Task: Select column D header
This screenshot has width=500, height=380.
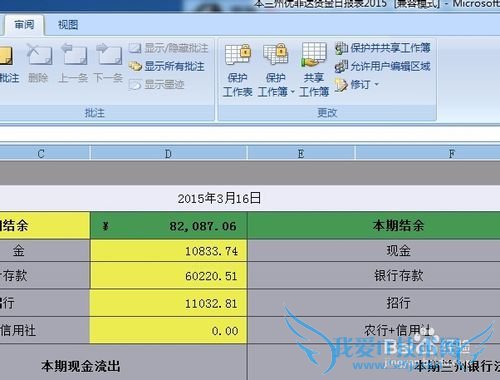Action: (x=168, y=154)
